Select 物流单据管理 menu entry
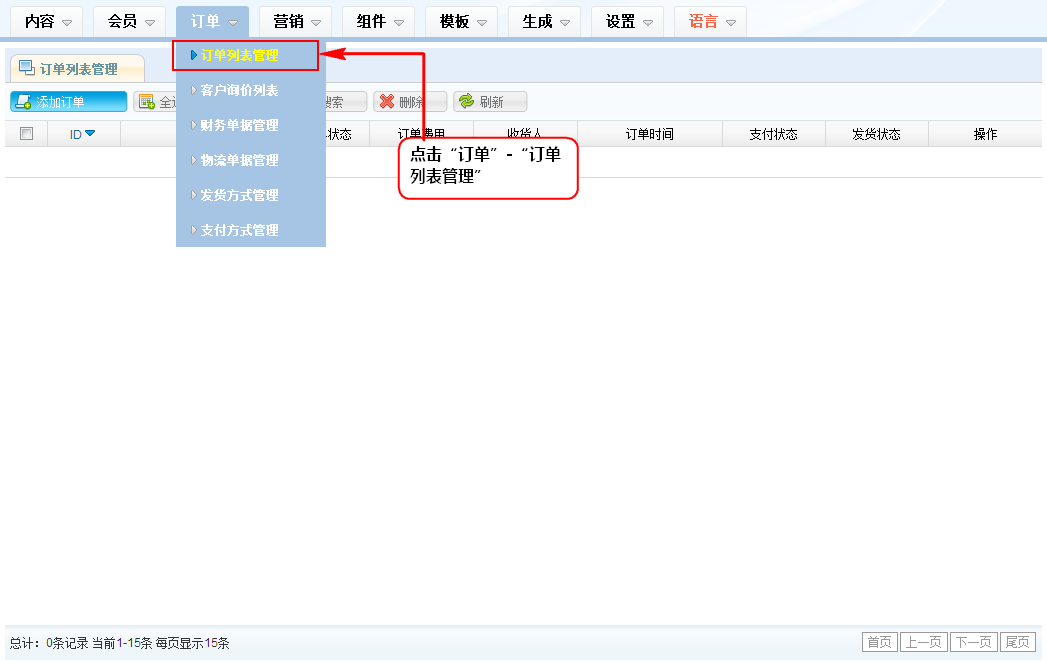Viewport: 1047px width, 662px height. [240, 161]
